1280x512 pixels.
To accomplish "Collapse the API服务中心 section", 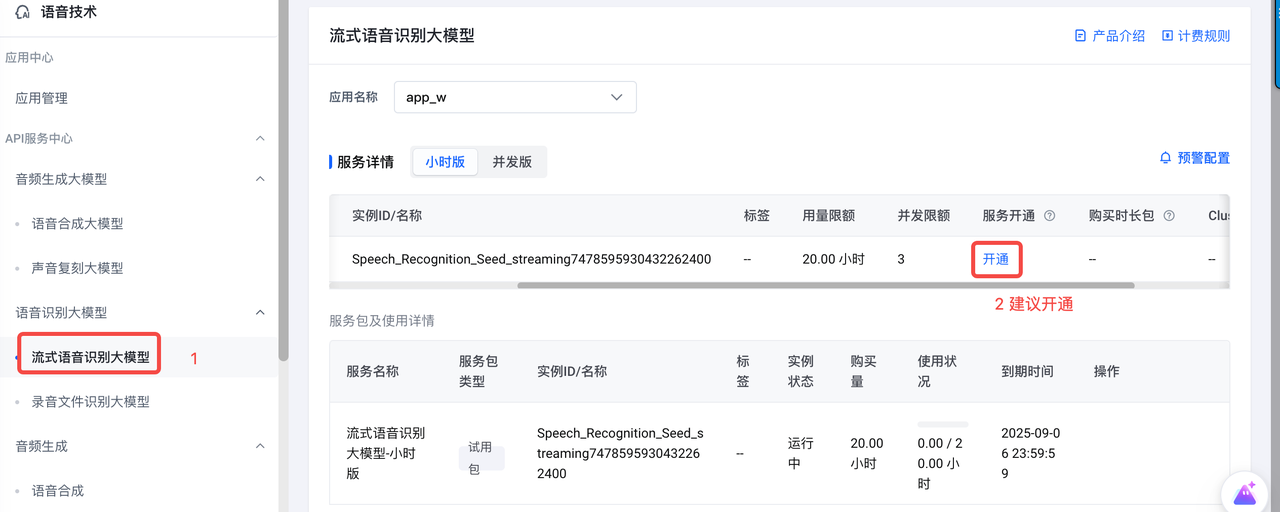I will [260, 138].
